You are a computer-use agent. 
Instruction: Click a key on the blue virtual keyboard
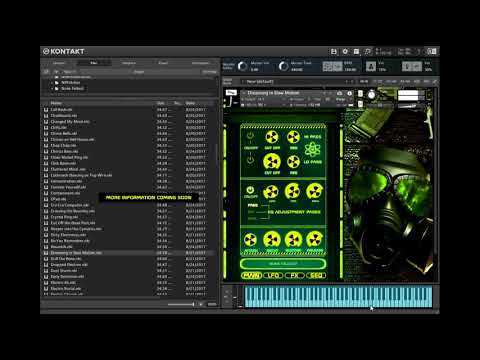tap(339, 296)
